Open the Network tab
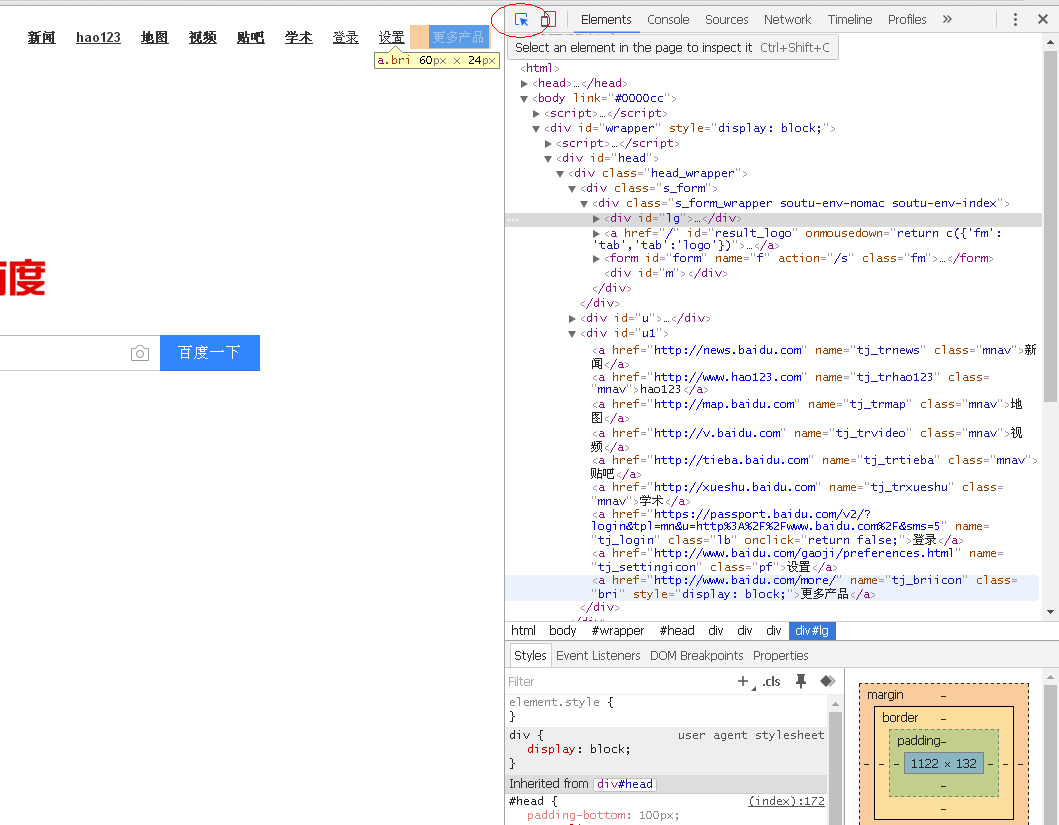This screenshot has height=825, width=1059. (787, 20)
